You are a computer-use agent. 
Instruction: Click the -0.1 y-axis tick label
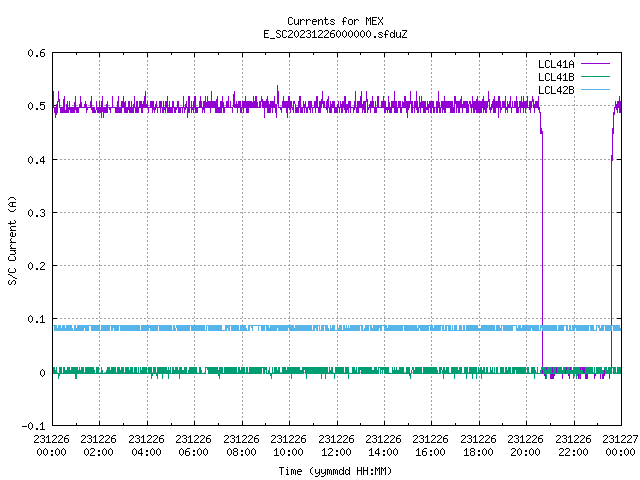click(33, 426)
